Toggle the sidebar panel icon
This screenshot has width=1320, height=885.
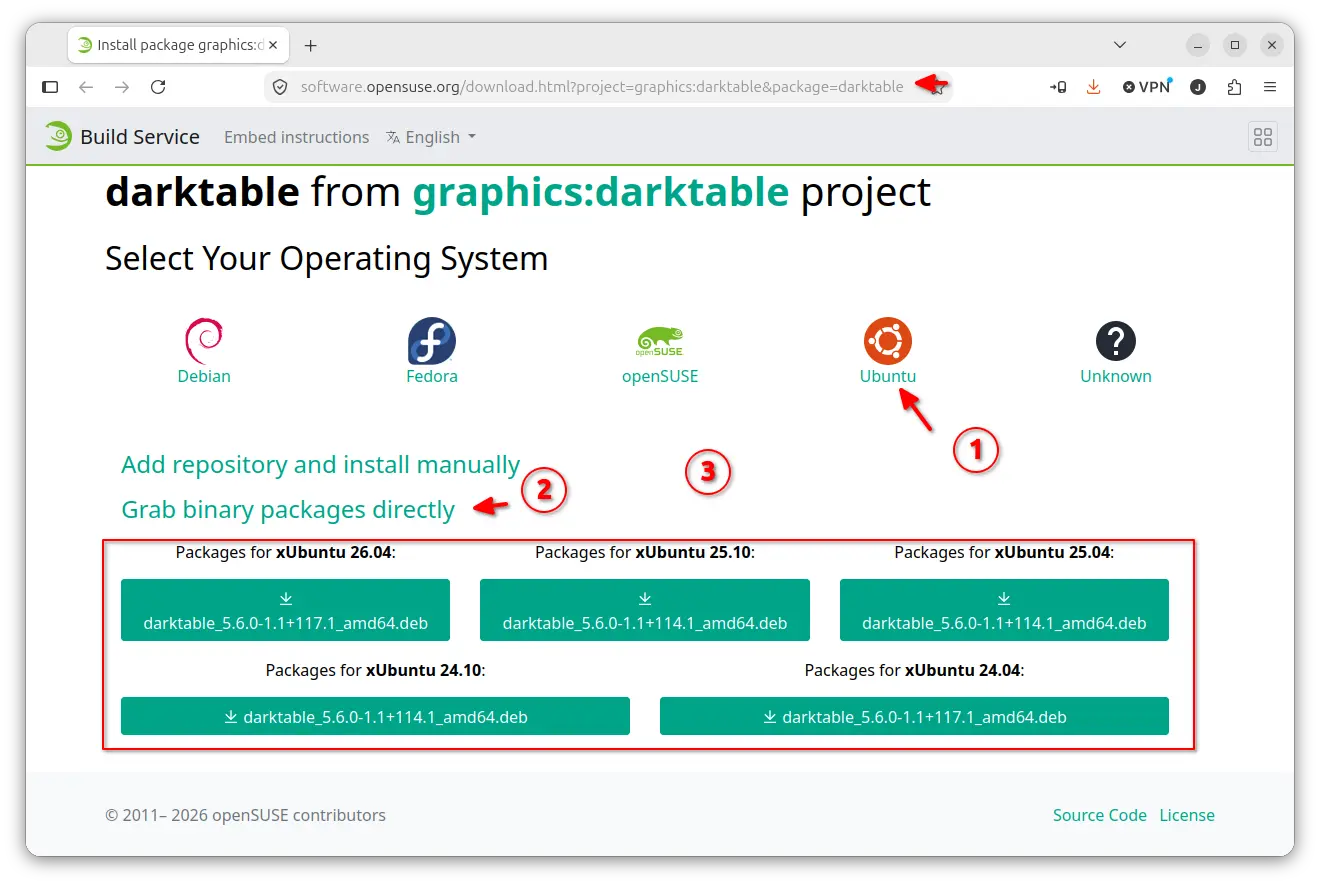(50, 87)
